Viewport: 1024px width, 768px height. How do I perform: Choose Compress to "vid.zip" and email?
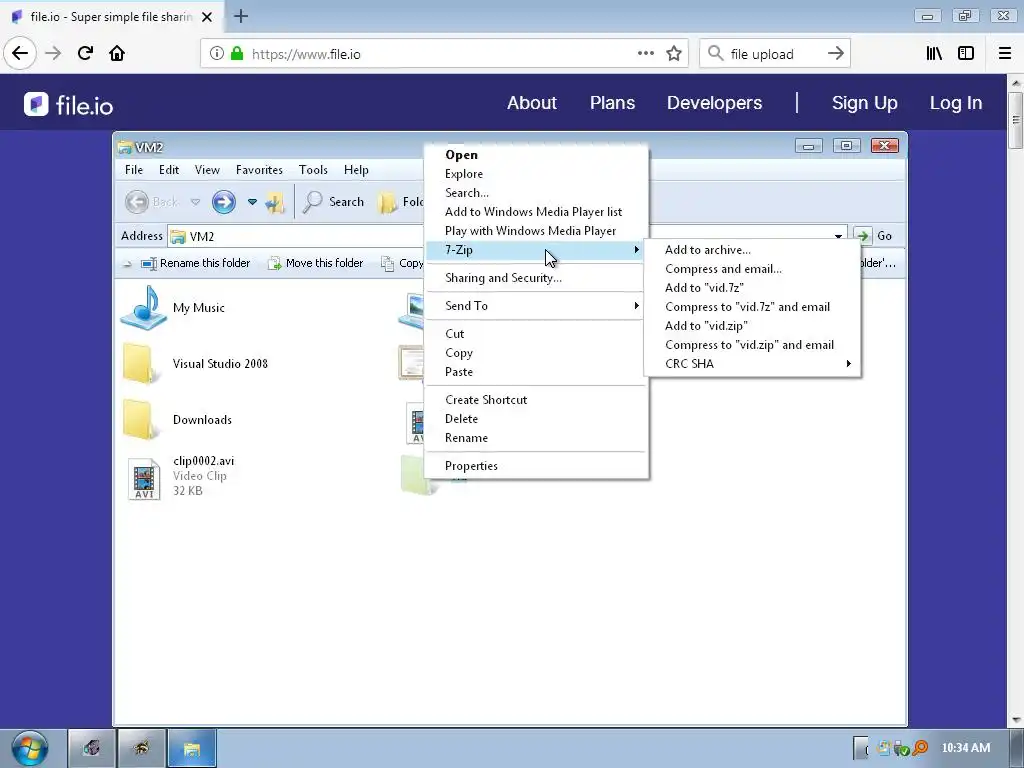[x=752, y=345]
